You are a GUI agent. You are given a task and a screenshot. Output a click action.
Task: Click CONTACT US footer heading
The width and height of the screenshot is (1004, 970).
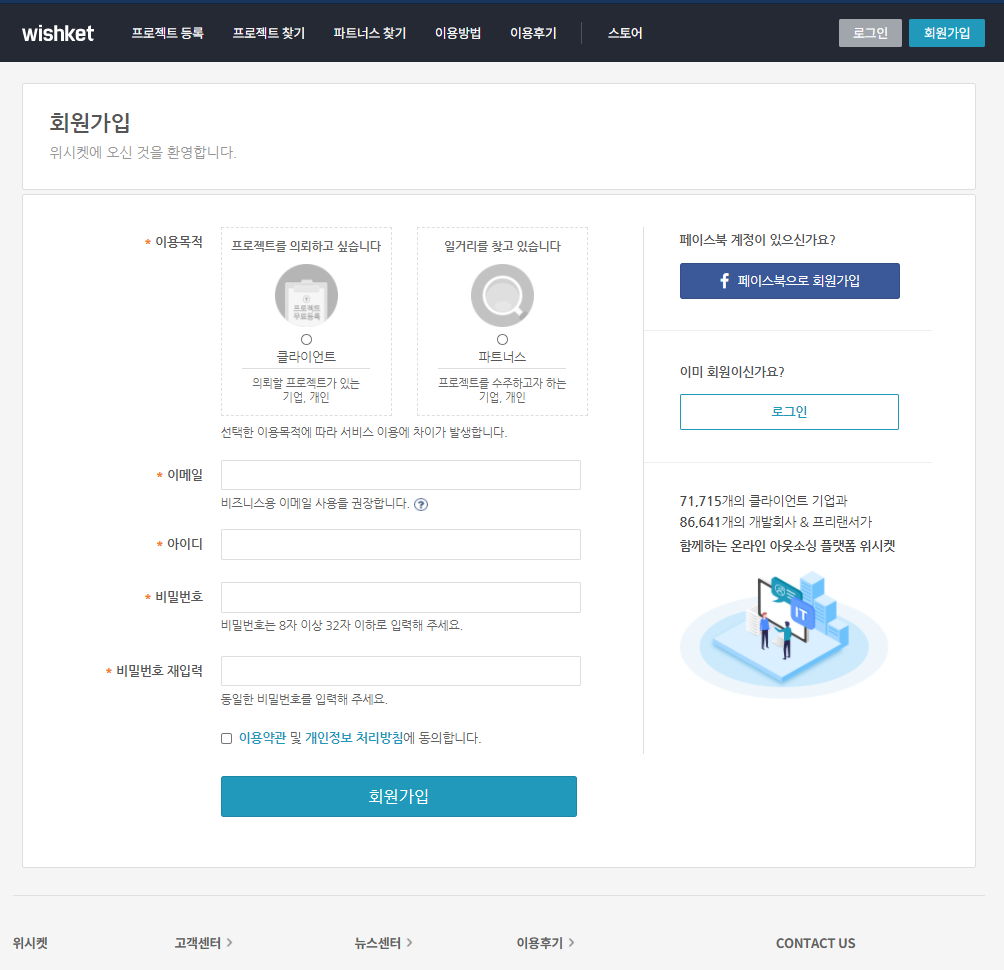tap(815, 943)
